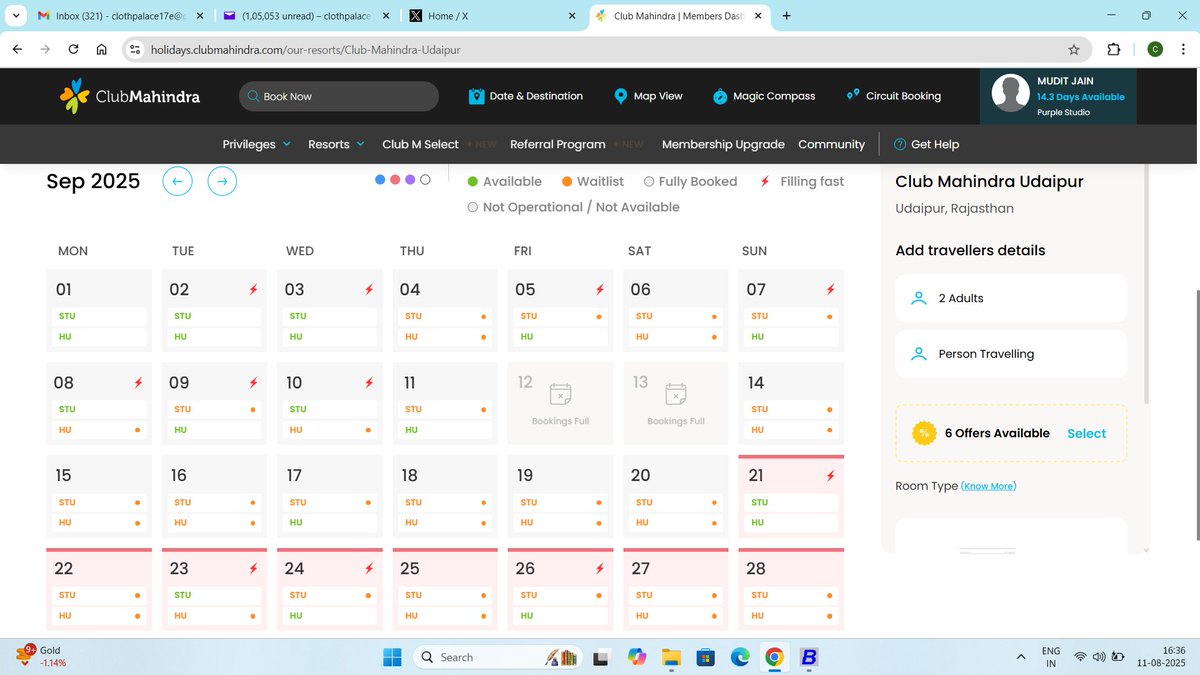The height and width of the screenshot is (675, 1200).
Task: Select HU room on Sep 04
Action: point(445,337)
